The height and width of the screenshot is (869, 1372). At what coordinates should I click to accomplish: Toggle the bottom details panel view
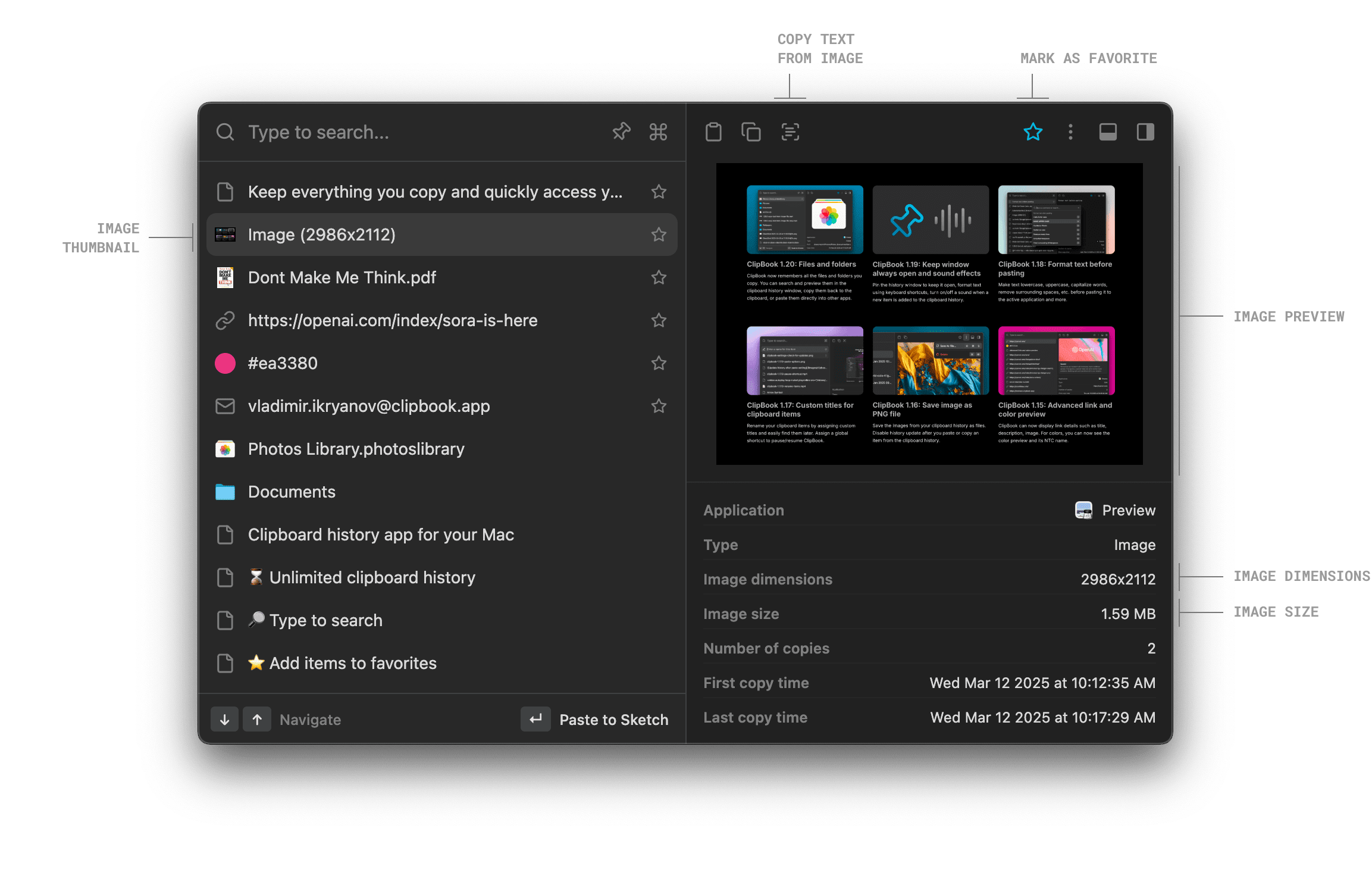1108,132
